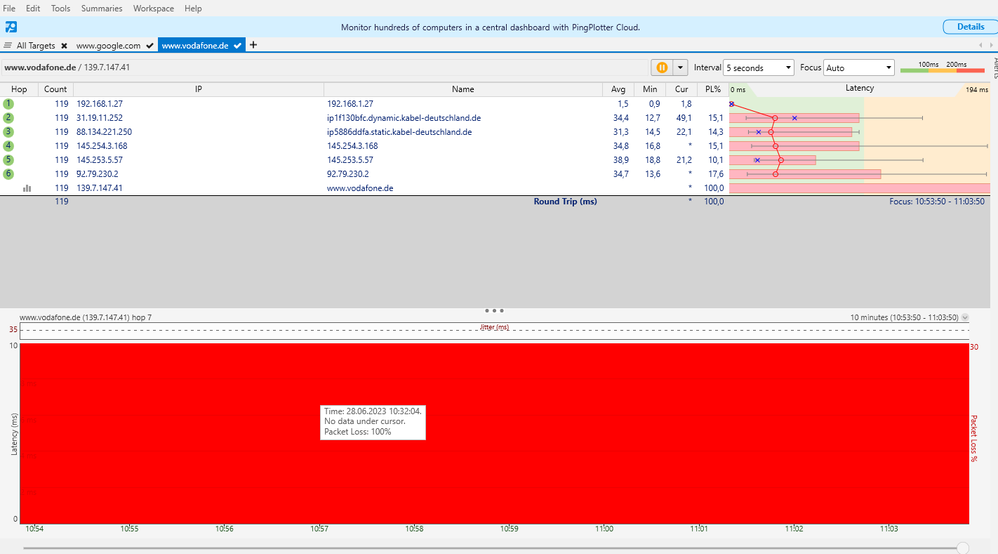This screenshot has width=998, height=554.
Task: Click the target address www.vodafone.de field
Action: click(x=325, y=67)
